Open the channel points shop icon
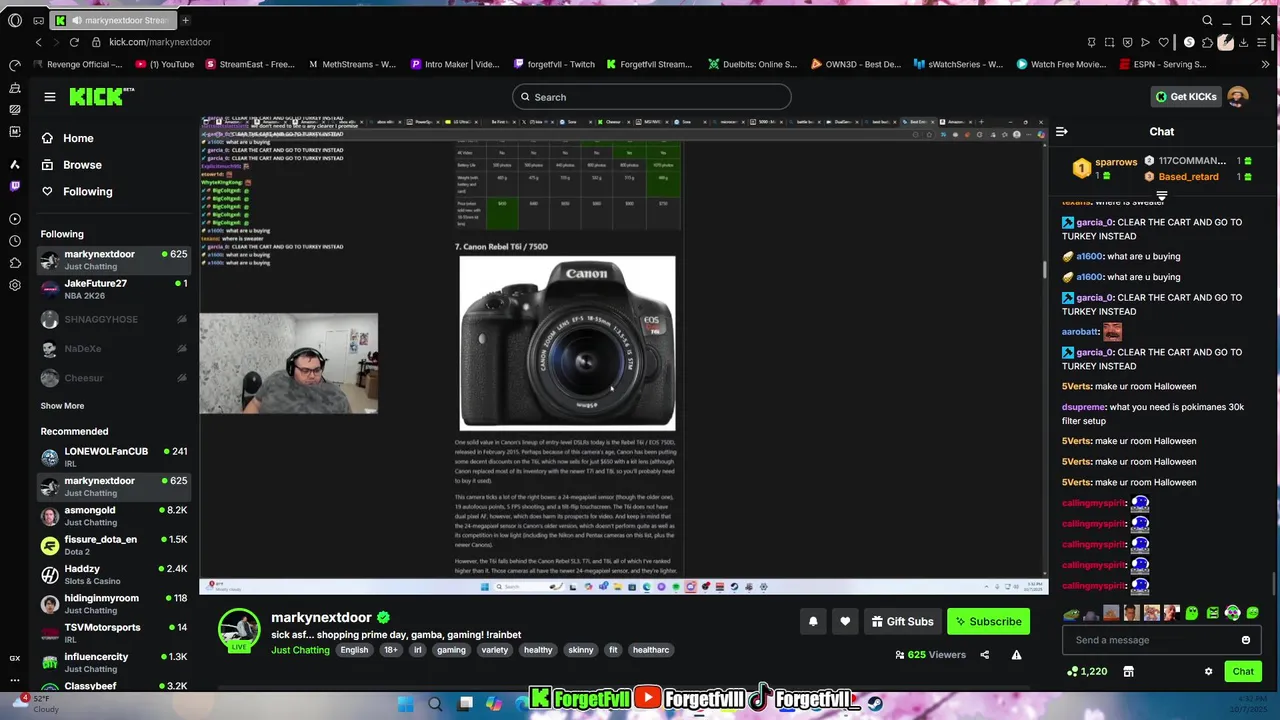This screenshot has width=1280, height=720. point(1128,671)
